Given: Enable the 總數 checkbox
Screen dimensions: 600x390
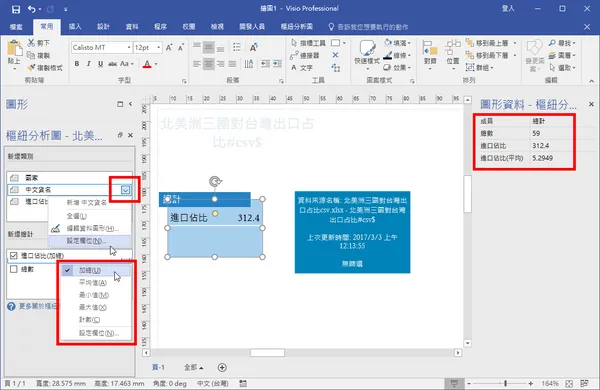Looking at the screenshot, I should [x=14, y=269].
